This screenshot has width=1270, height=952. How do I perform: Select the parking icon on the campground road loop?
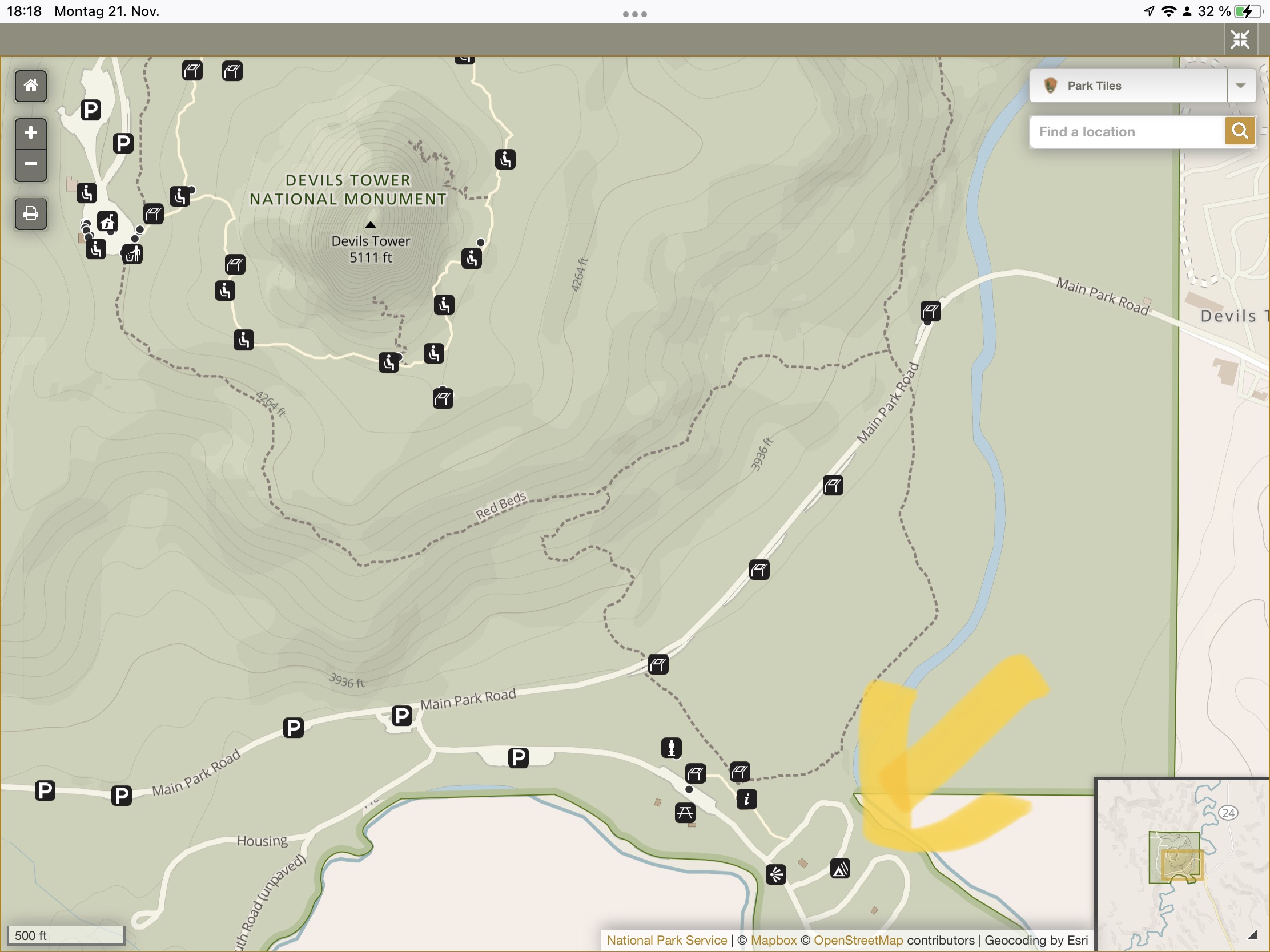point(519,757)
